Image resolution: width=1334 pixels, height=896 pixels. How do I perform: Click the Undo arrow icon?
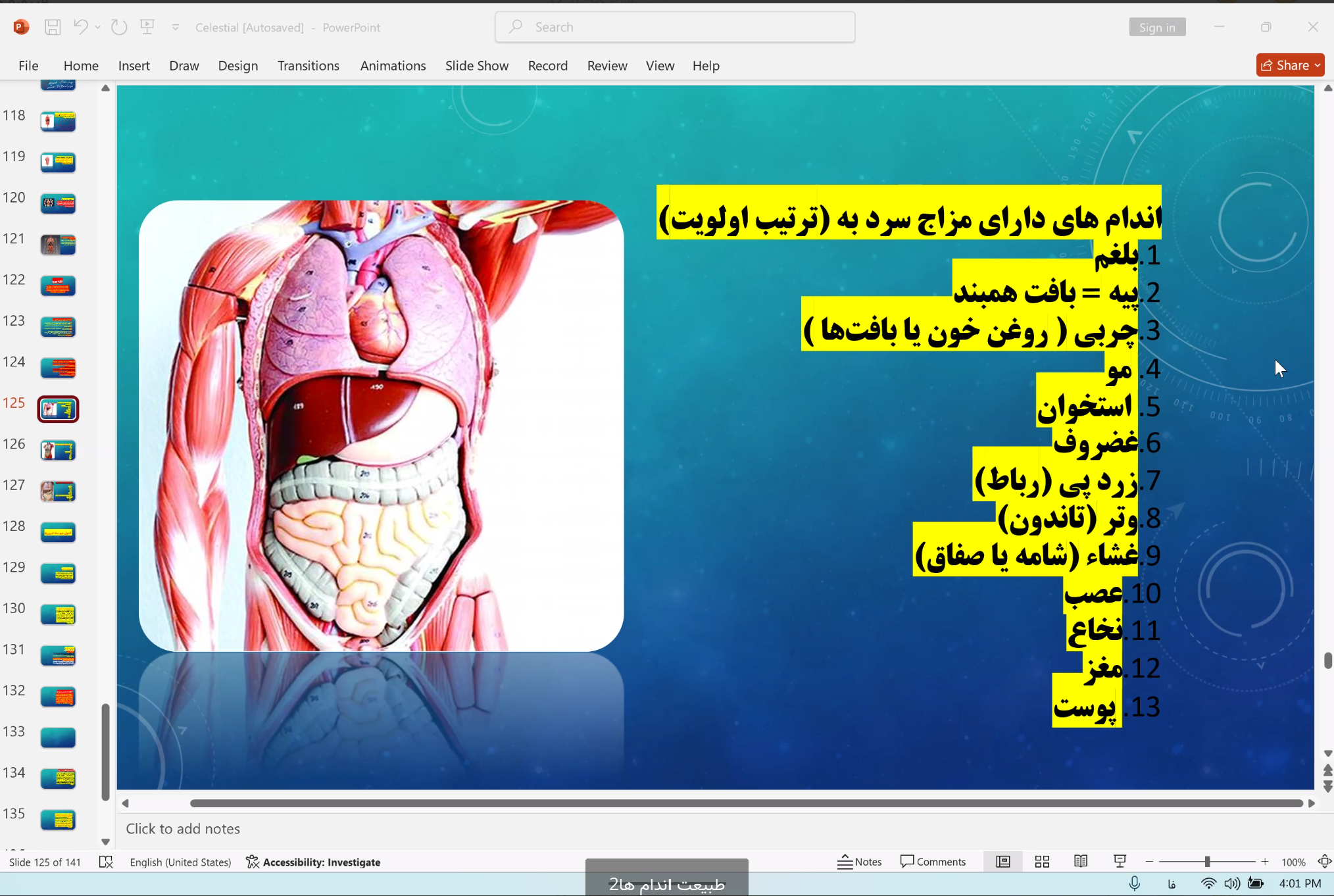(x=81, y=27)
